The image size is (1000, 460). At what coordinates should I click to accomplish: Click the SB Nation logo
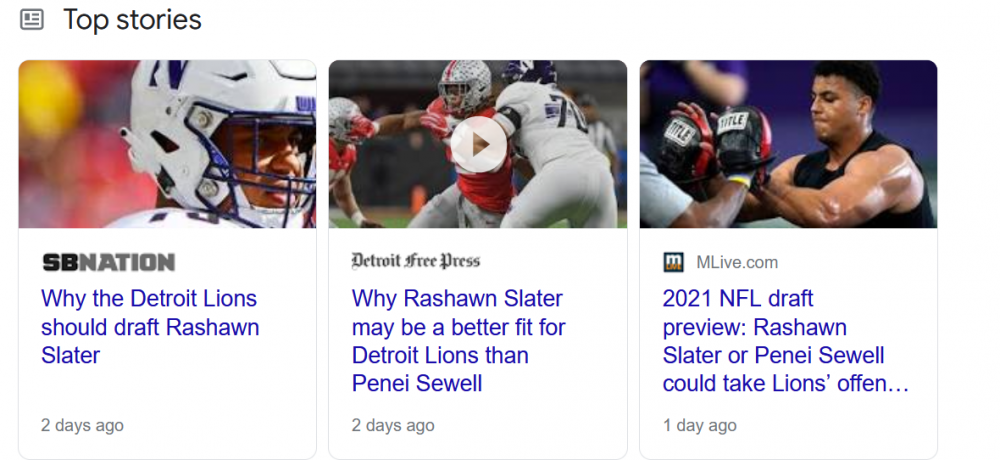[x=108, y=262]
